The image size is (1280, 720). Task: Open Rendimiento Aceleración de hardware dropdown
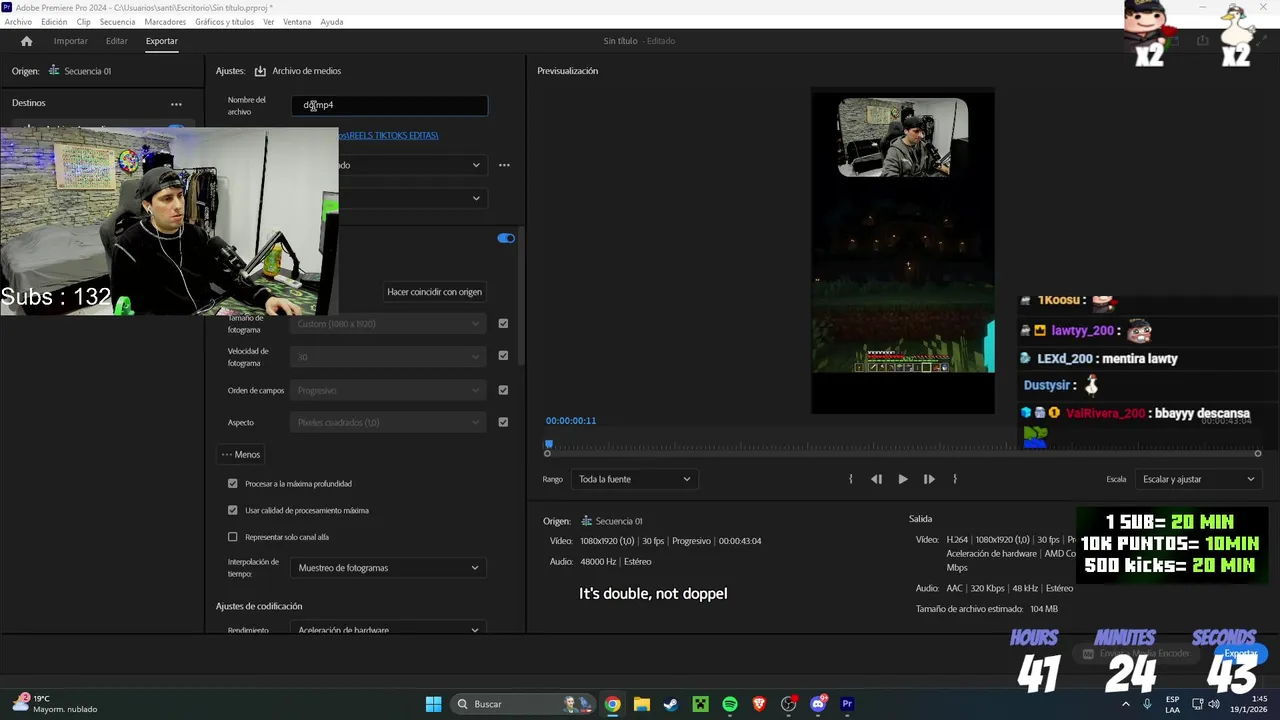(388, 629)
